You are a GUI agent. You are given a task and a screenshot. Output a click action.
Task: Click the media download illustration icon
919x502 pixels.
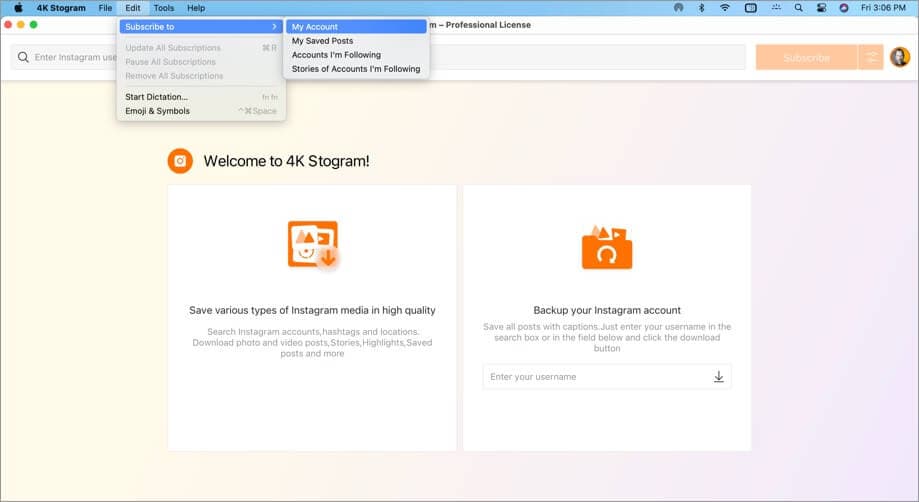coord(314,244)
